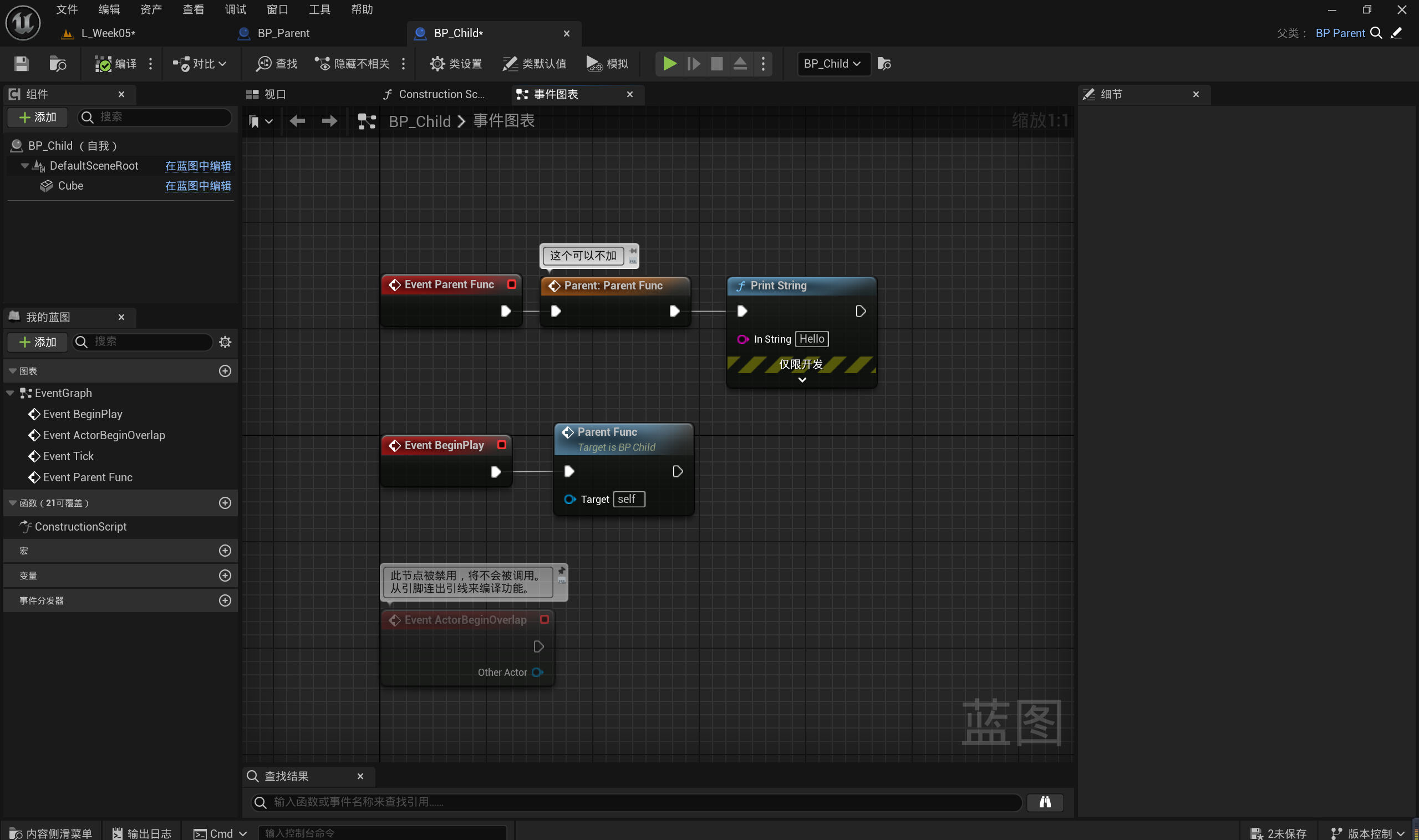1419x840 pixels.
Task: Toggle the pin on the disabled node warning bubble
Action: (x=562, y=571)
